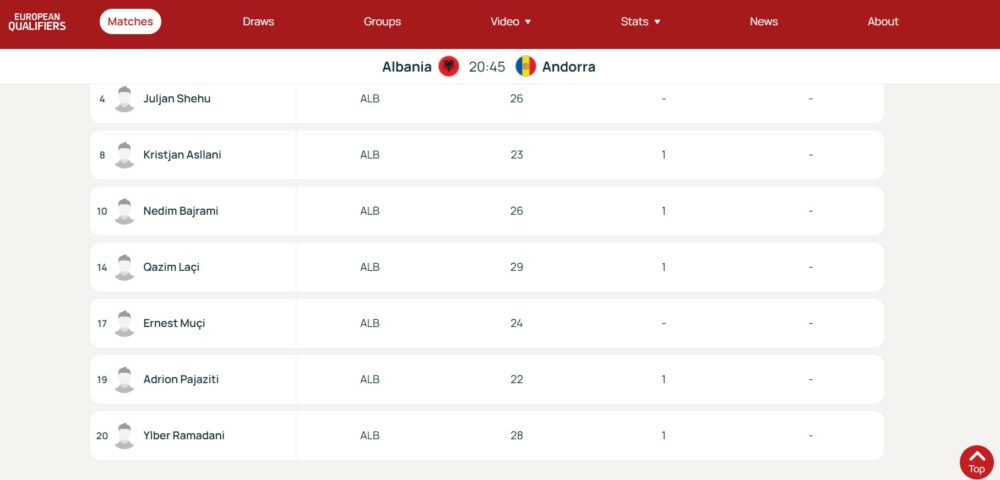Viewport: 1000px width, 480px height.
Task: Click Nedim Bajrami's player avatar
Action: point(124,211)
